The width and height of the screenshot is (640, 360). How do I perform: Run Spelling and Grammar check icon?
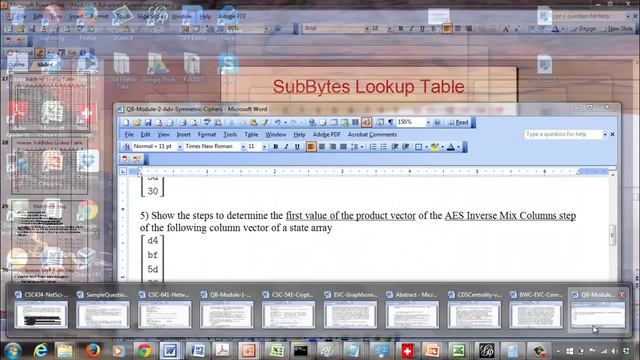(x=206, y=122)
